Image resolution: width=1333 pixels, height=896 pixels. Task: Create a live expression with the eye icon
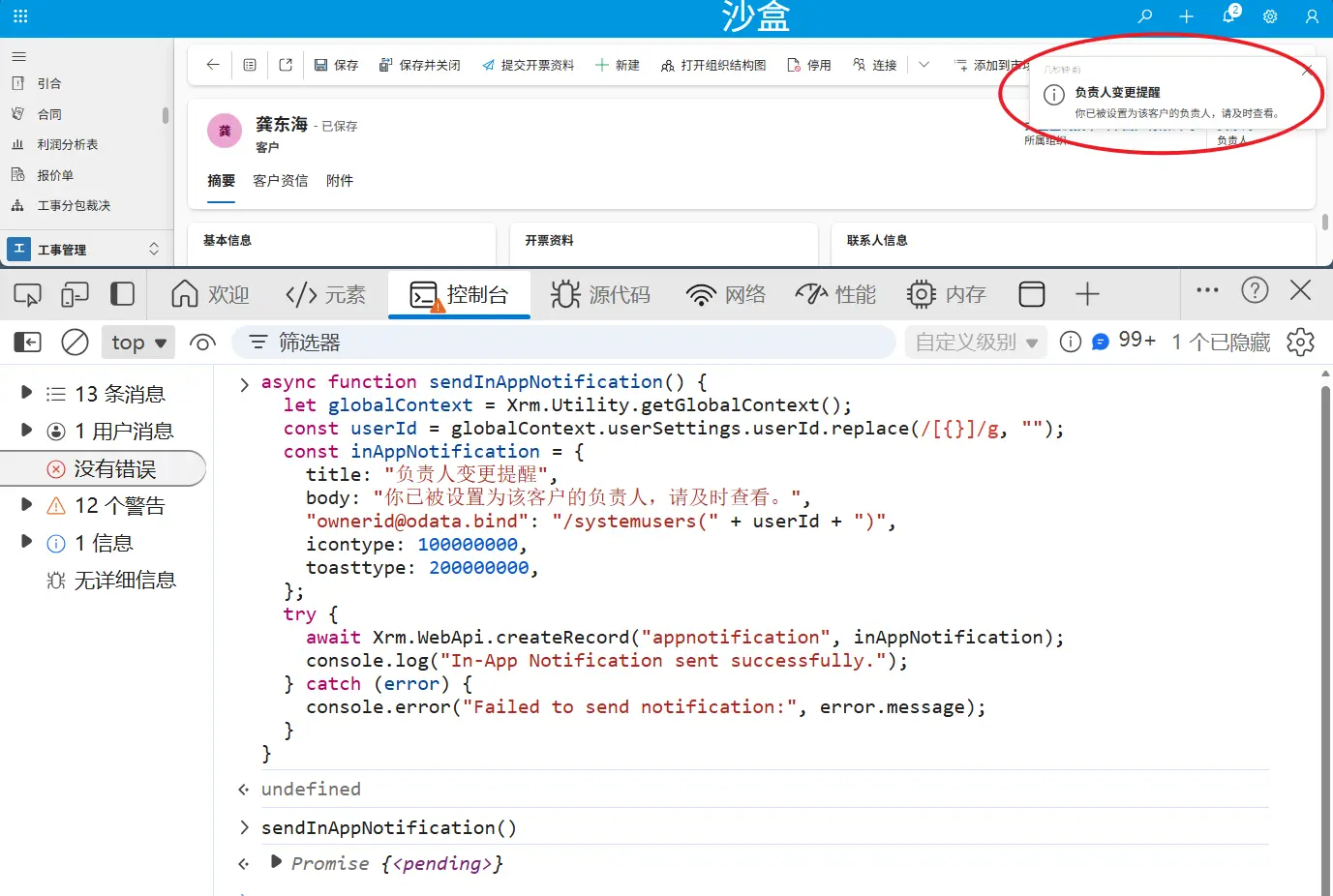(x=200, y=342)
